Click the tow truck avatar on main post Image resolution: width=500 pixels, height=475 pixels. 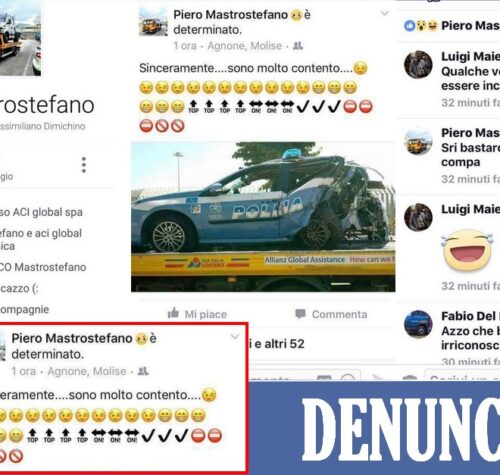pos(153,22)
